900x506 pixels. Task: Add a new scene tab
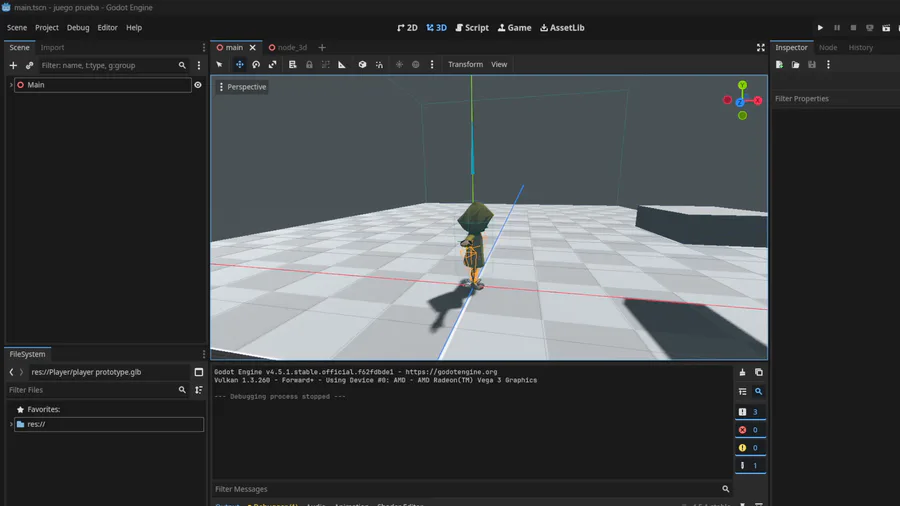(322, 48)
